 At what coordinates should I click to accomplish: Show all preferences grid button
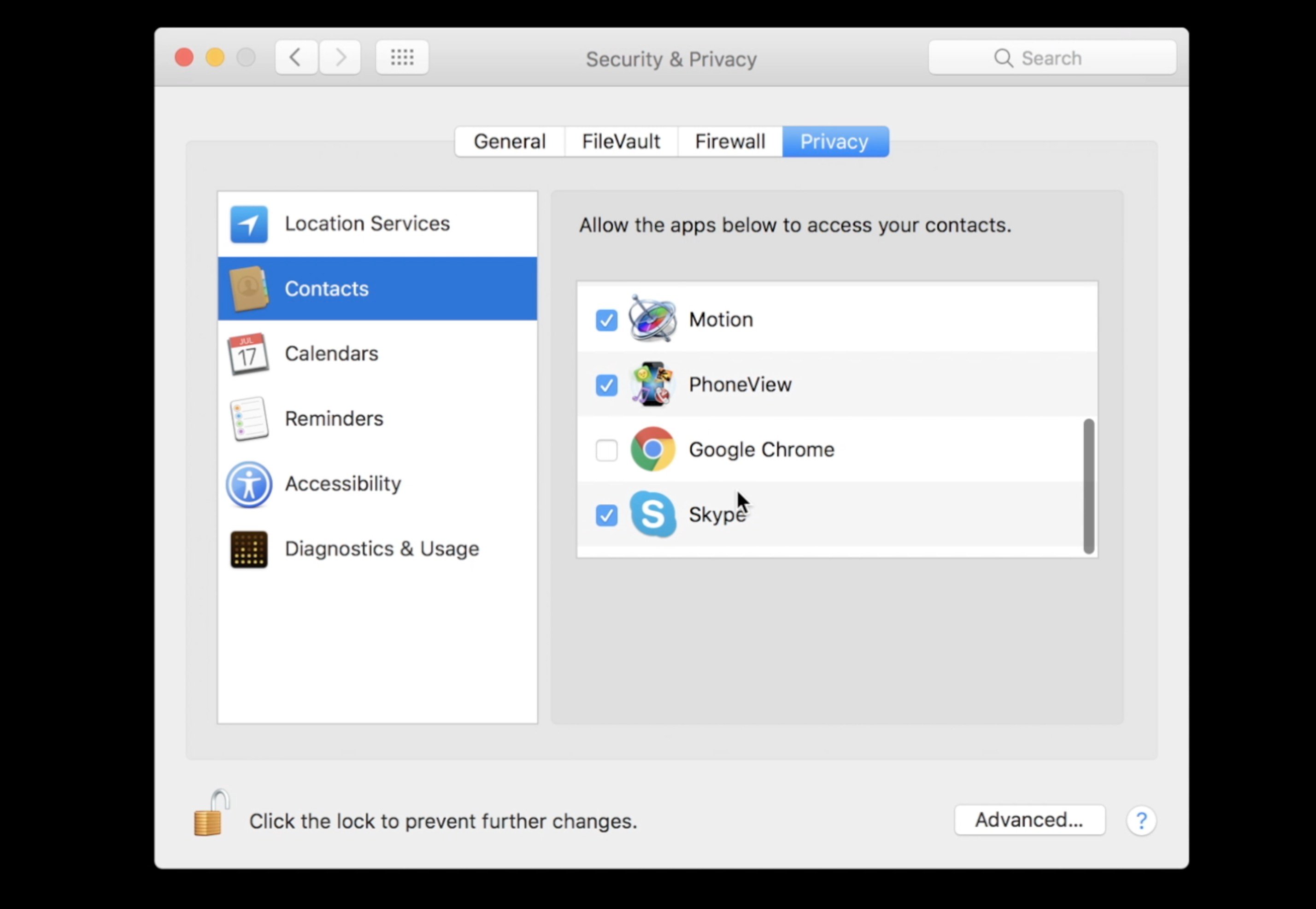click(x=402, y=58)
